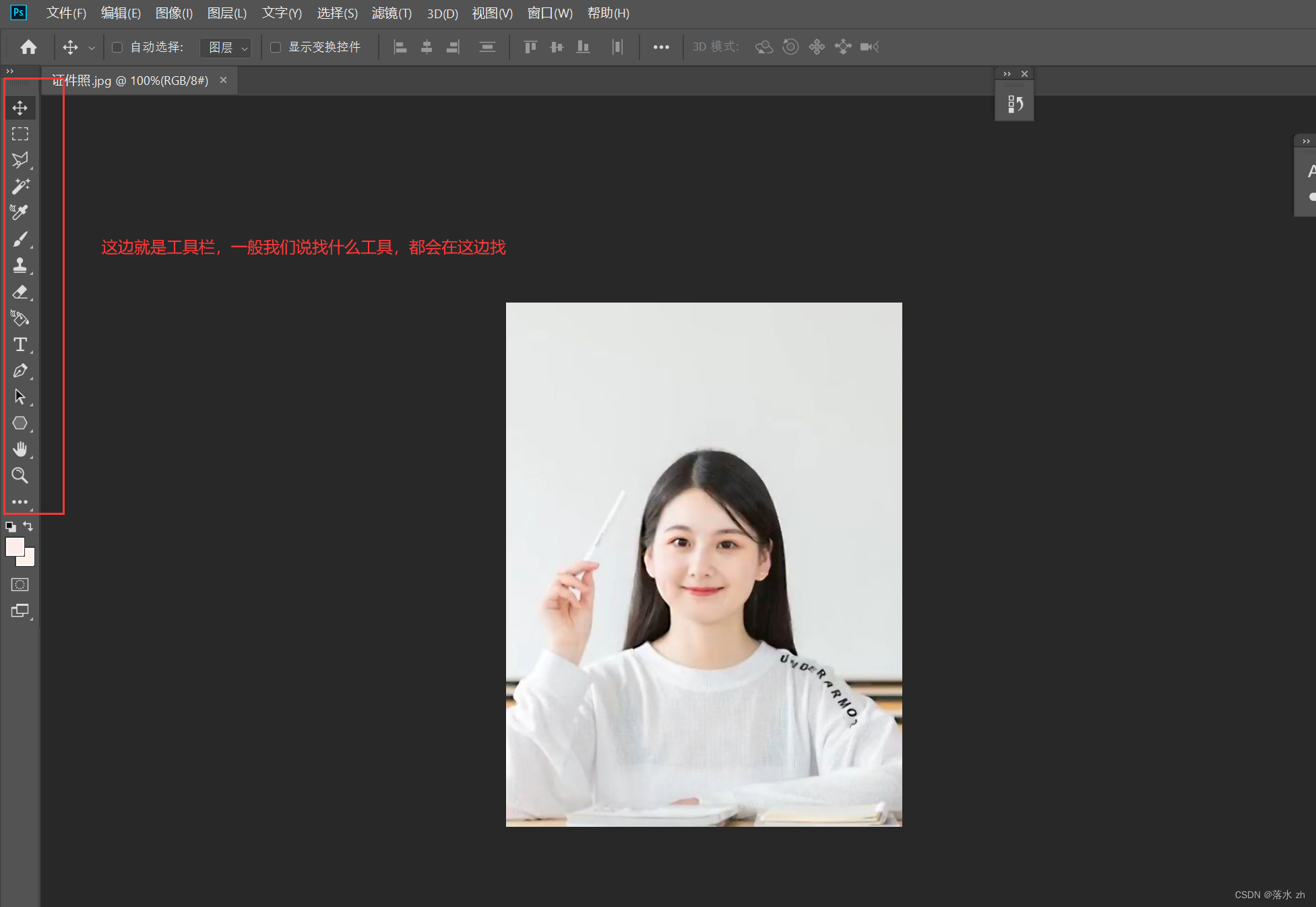Expand the Move tool preset dropdown arrow
The width and height of the screenshot is (1316, 907).
click(92, 48)
